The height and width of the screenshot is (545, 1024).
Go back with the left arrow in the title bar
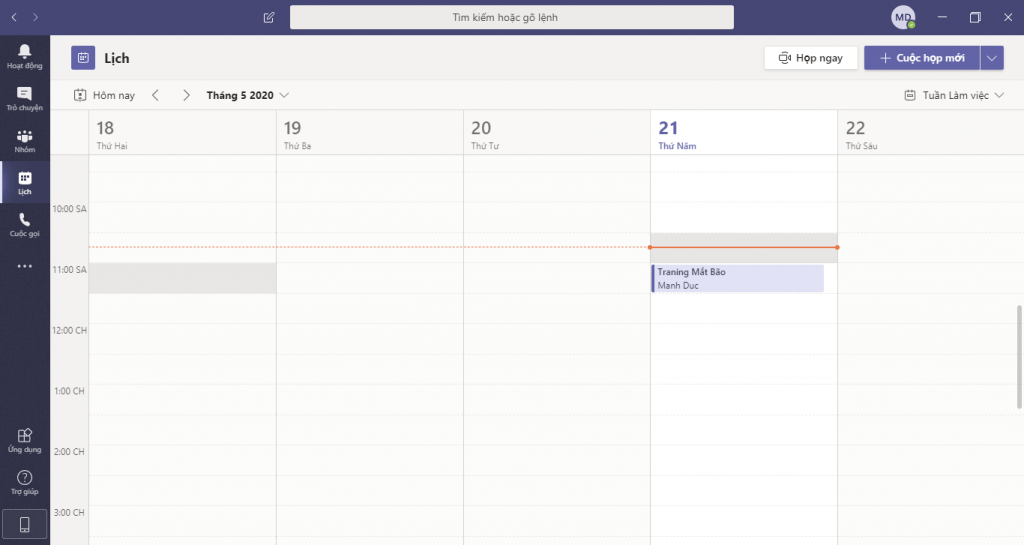(x=14, y=18)
